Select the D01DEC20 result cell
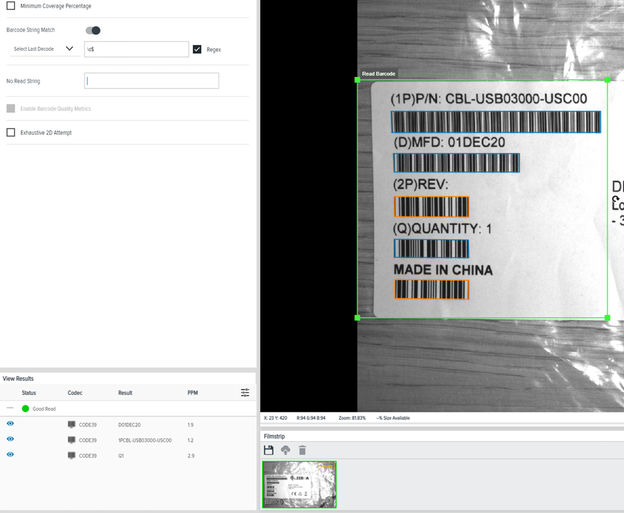This screenshot has height=513, width=624. tap(129, 425)
